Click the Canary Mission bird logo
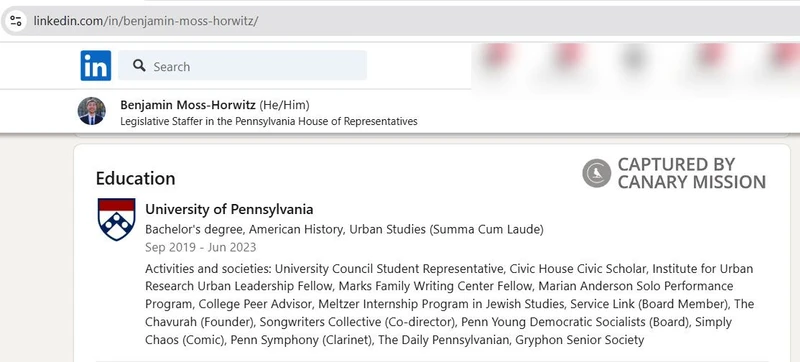Screen dimensions: 800x362 (x=596, y=173)
